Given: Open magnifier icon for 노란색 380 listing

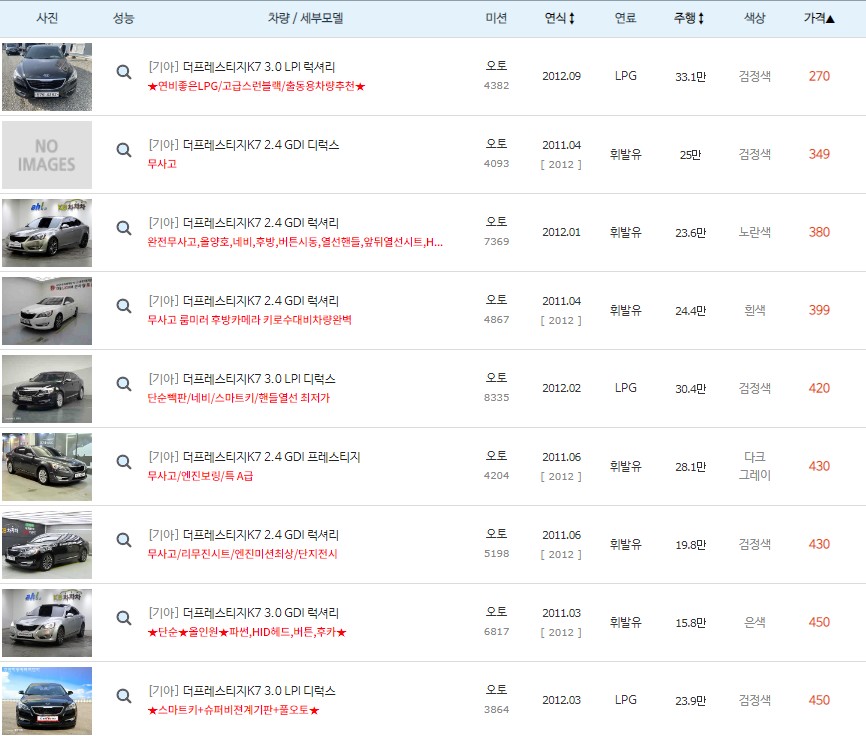Looking at the screenshot, I should pyautogui.click(x=124, y=227).
